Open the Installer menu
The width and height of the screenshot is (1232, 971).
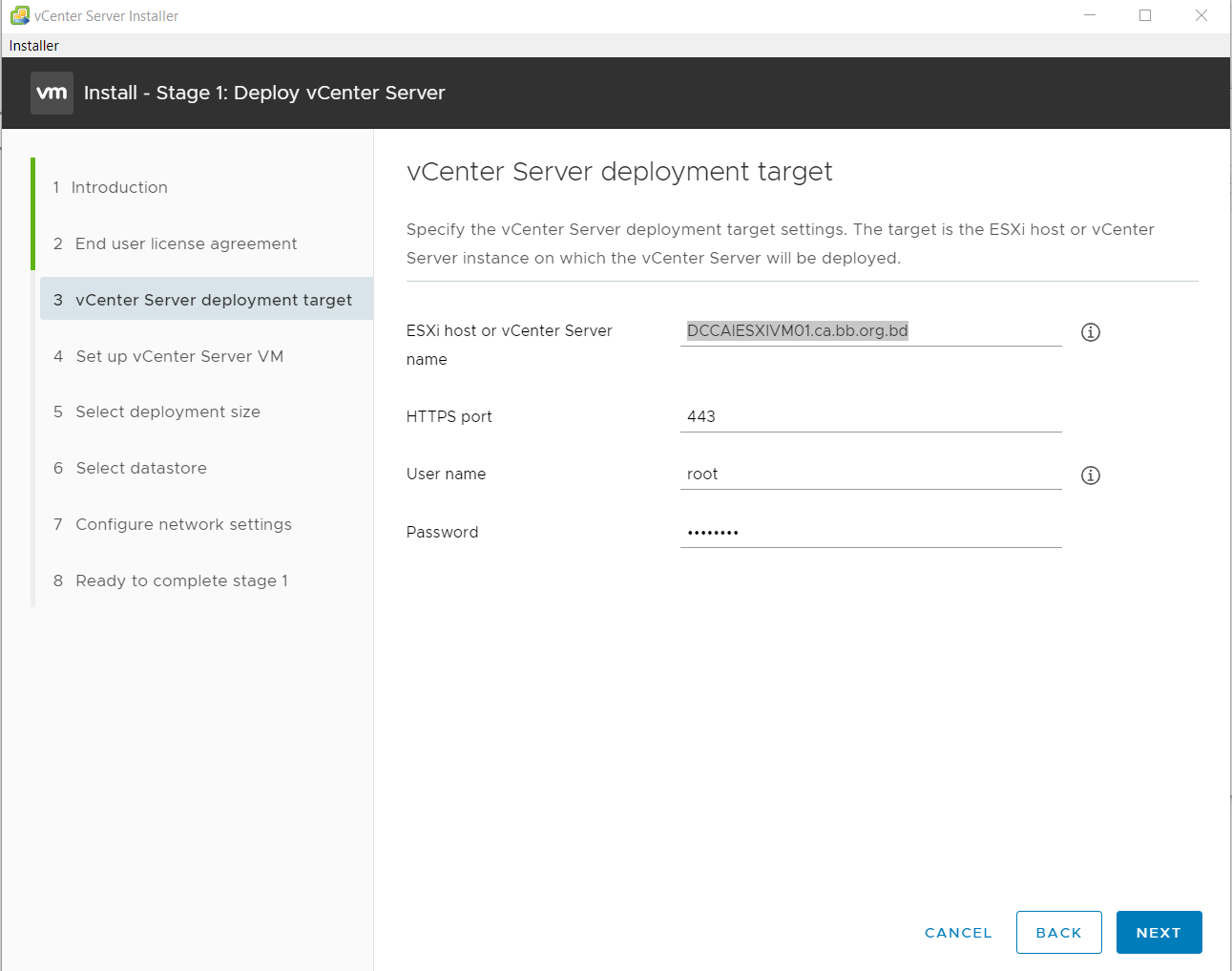click(33, 46)
